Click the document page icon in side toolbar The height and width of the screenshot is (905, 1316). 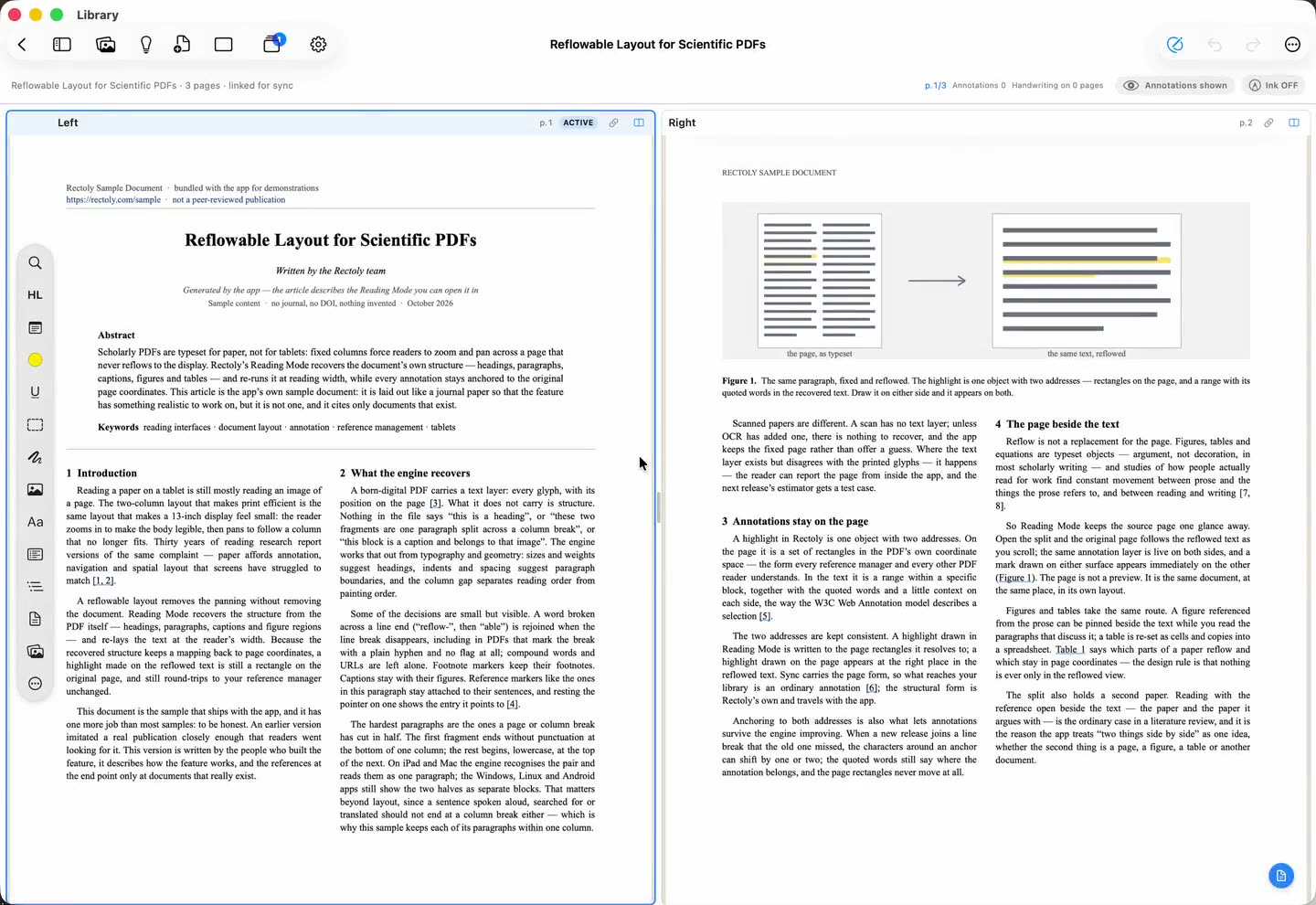35,619
